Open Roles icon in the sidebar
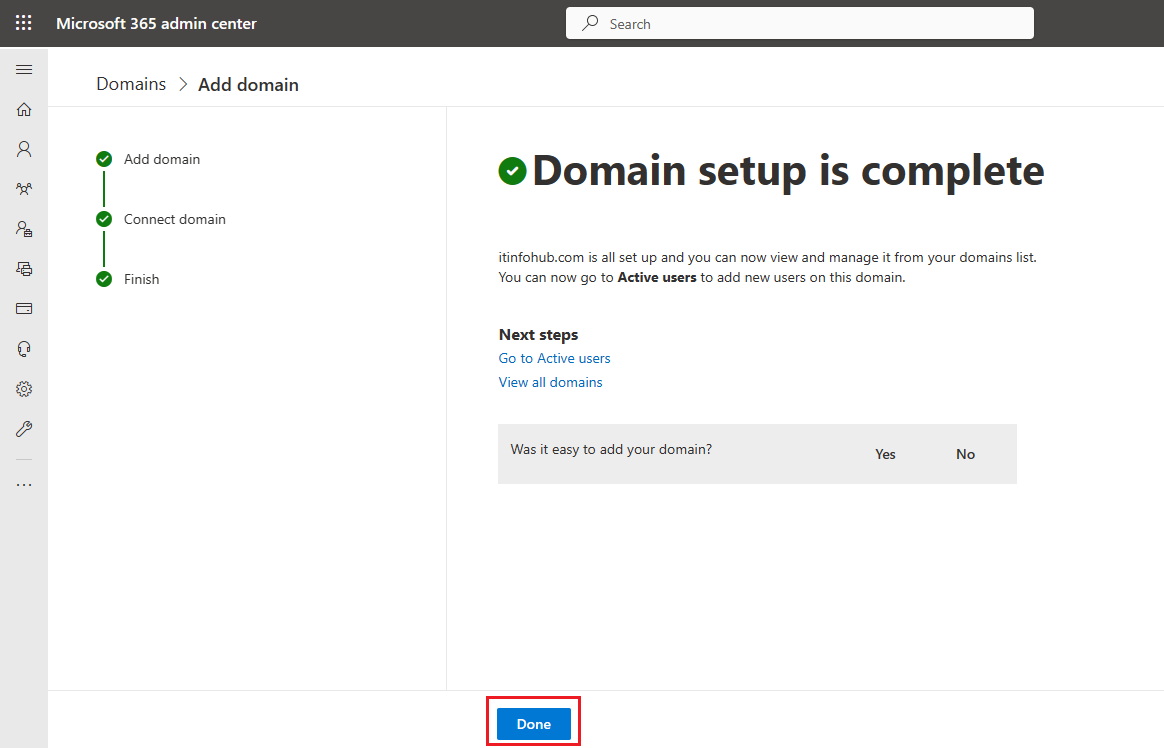This screenshot has width=1164, height=748. [24, 229]
